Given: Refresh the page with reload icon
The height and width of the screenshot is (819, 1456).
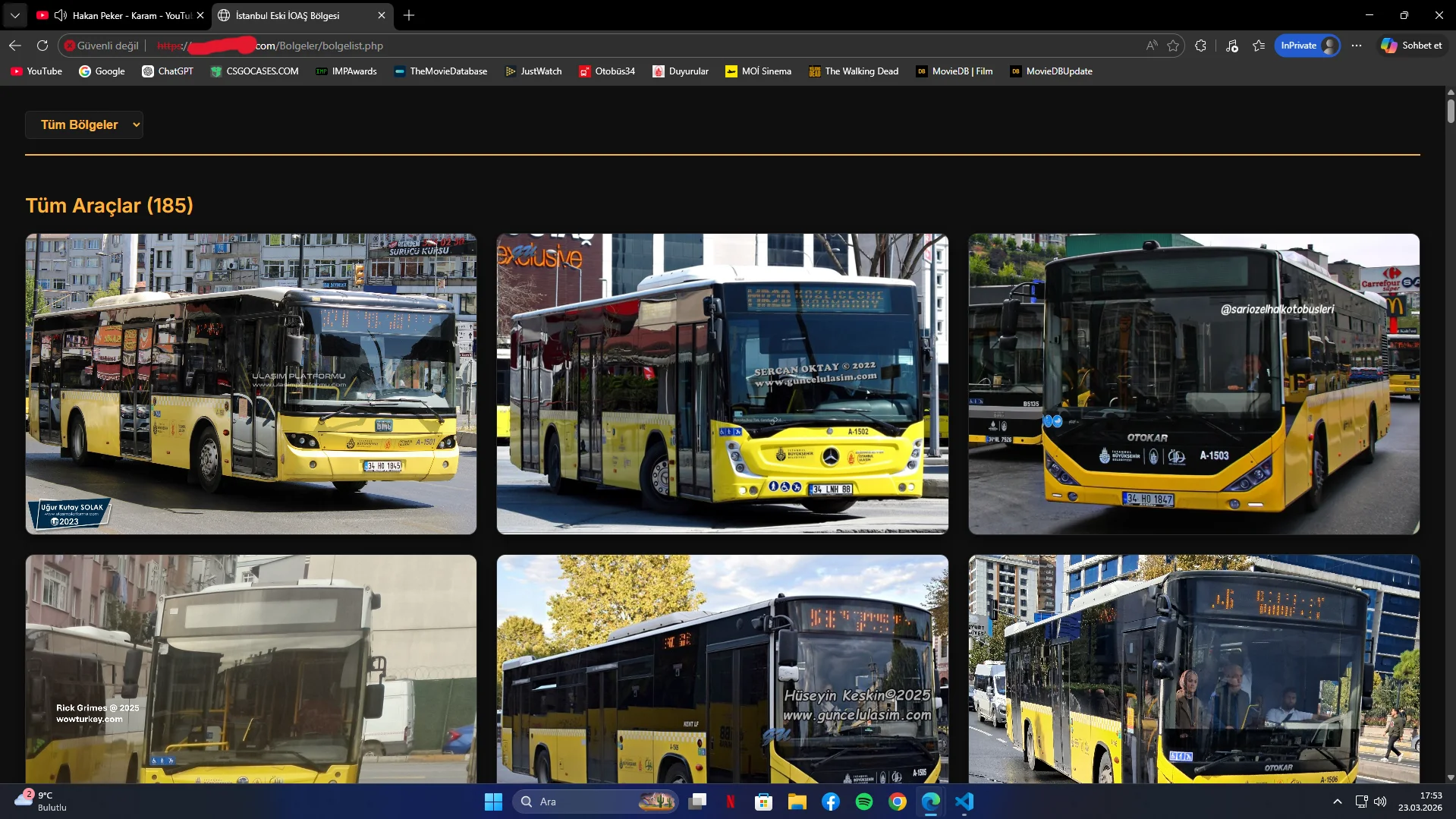Looking at the screenshot, I should point(42,46).
